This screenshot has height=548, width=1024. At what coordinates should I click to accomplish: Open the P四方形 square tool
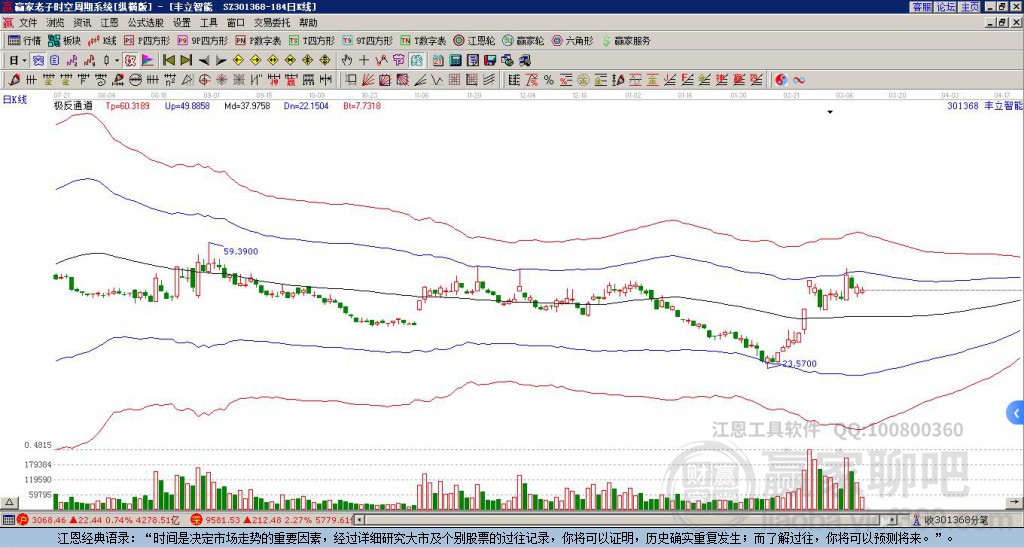click(147, 40)
